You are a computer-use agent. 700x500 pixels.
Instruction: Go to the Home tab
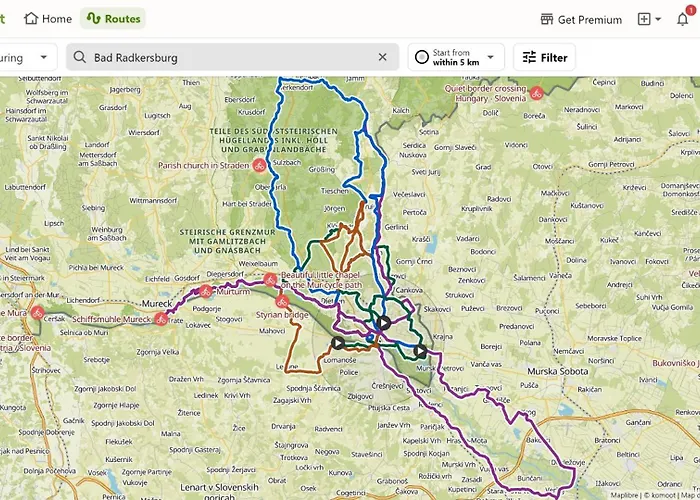click(x=48, y=19)
